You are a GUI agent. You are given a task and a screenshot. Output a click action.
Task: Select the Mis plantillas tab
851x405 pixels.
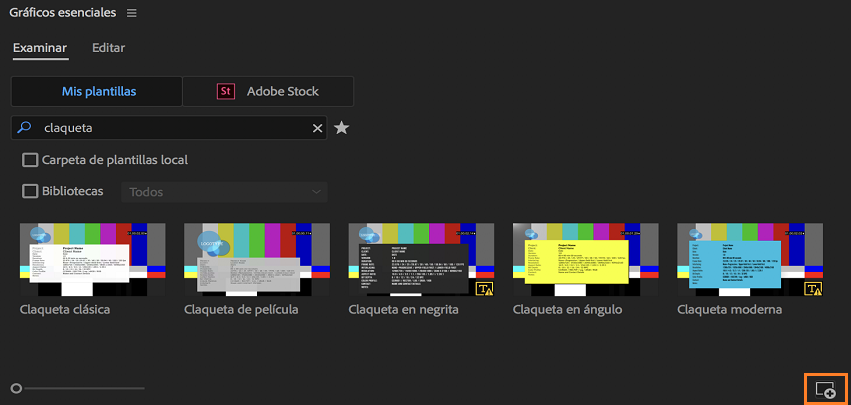point(97,91)
